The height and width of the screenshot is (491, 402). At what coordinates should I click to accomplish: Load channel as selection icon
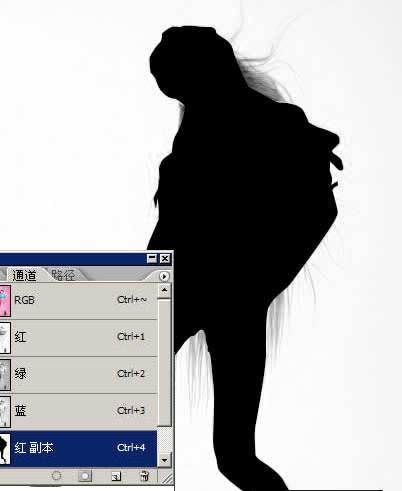point(57,476)
